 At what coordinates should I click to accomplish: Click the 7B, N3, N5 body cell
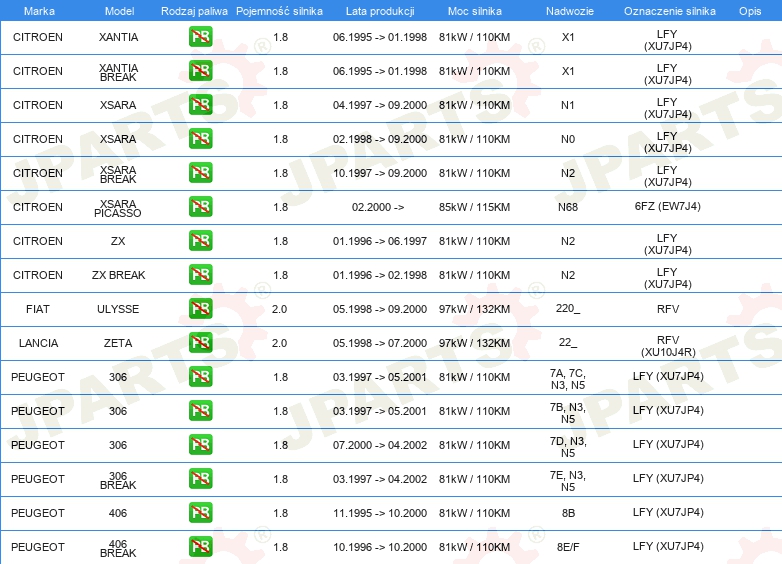tap(568, 413)
